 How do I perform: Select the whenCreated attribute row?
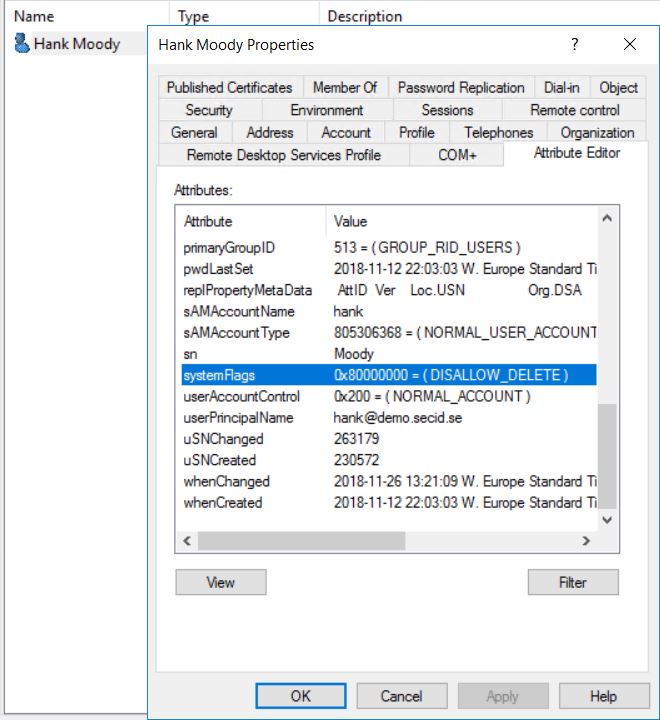coord(389,503)
